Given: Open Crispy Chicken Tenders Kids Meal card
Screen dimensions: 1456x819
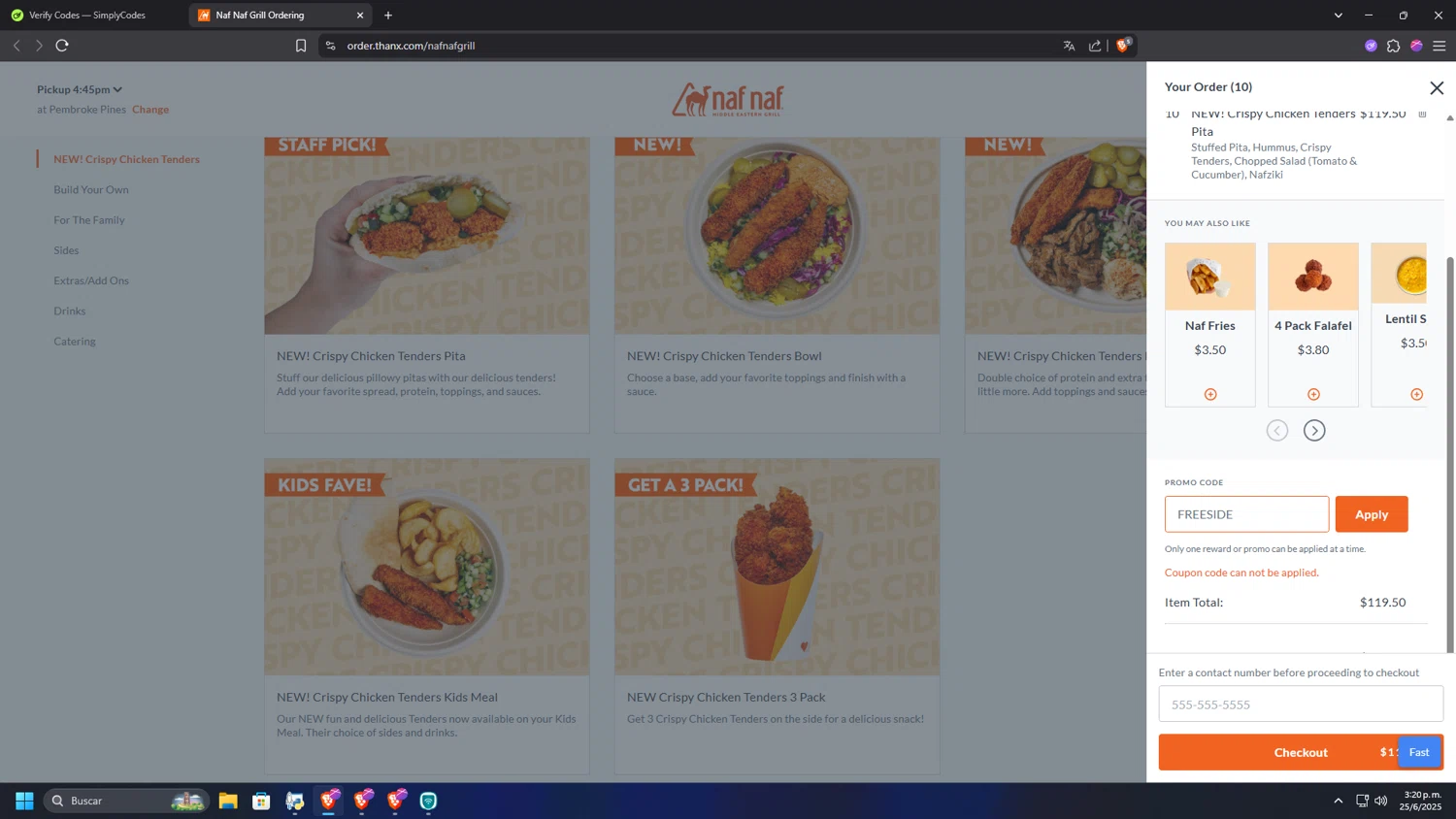Looking at the screenshot, I should click(x=427, y=615).
